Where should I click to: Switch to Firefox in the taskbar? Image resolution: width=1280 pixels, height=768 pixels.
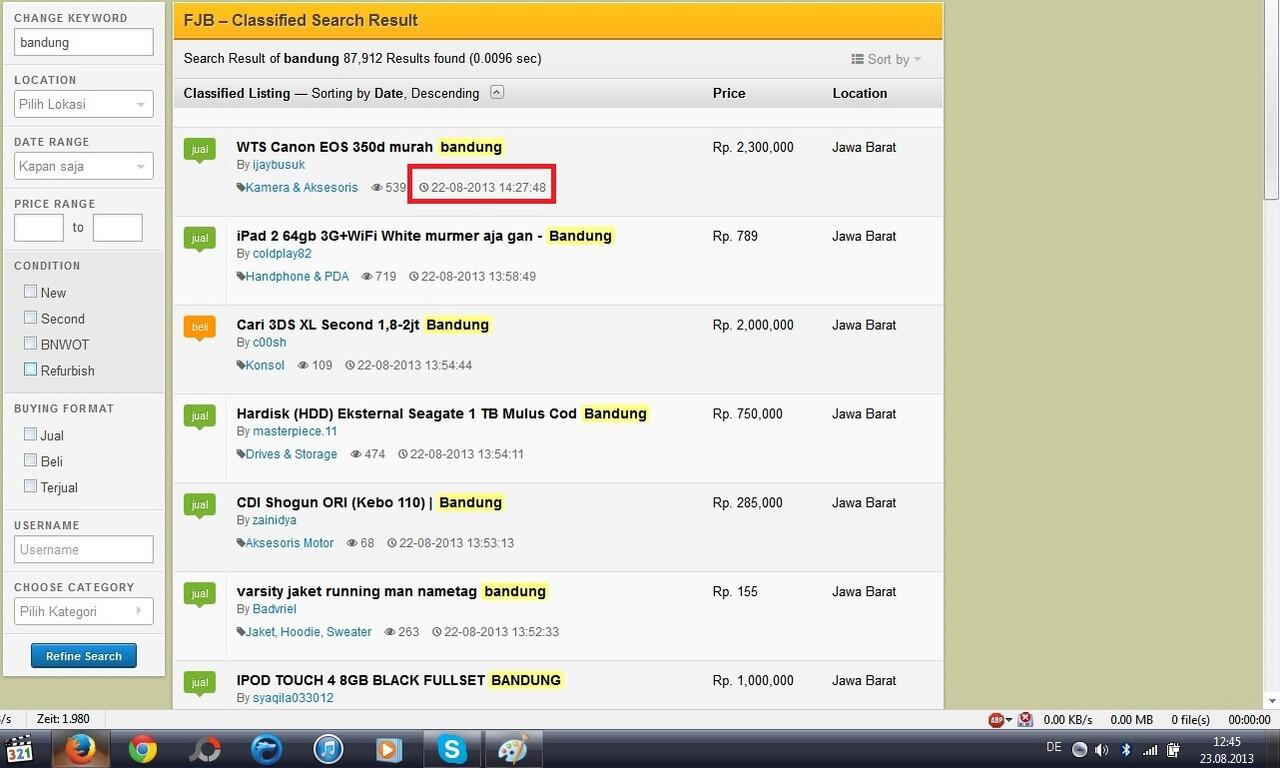[80, 749]
